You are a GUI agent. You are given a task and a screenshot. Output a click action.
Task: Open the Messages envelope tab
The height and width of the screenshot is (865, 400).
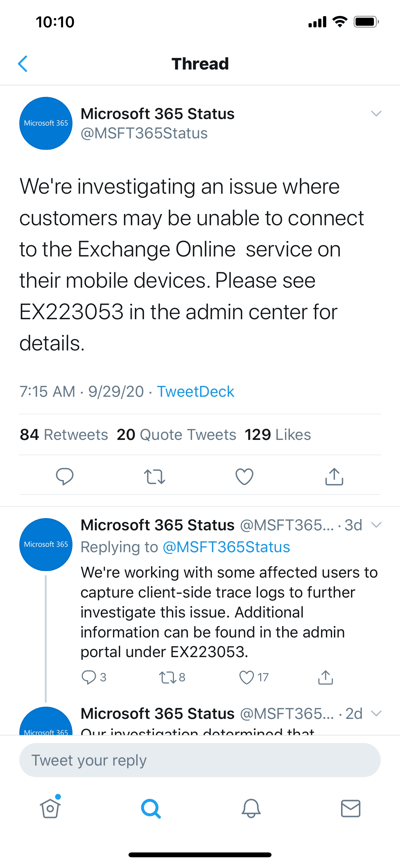350,809
